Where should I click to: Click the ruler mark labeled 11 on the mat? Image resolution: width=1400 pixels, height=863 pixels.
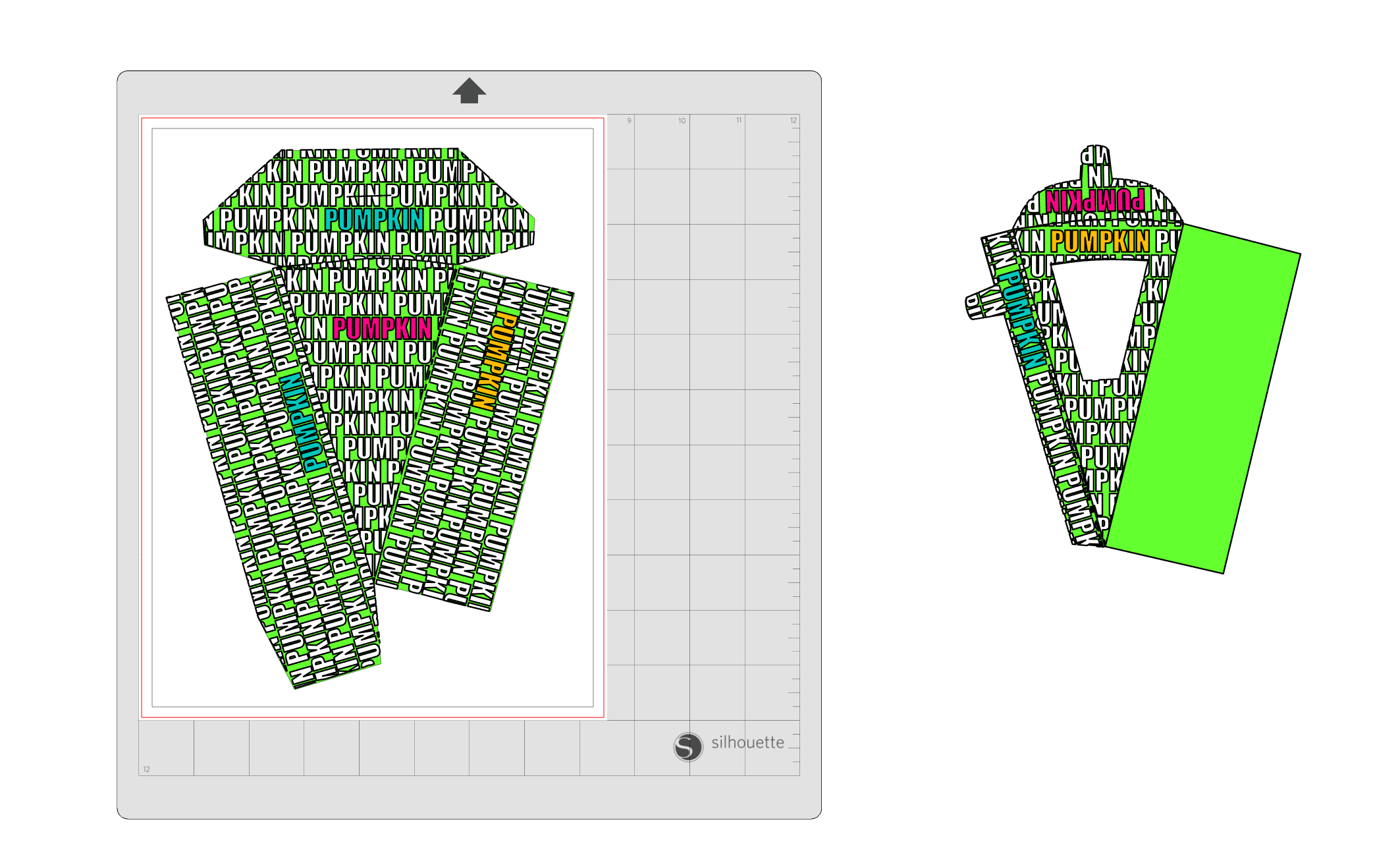coord(739,120)
